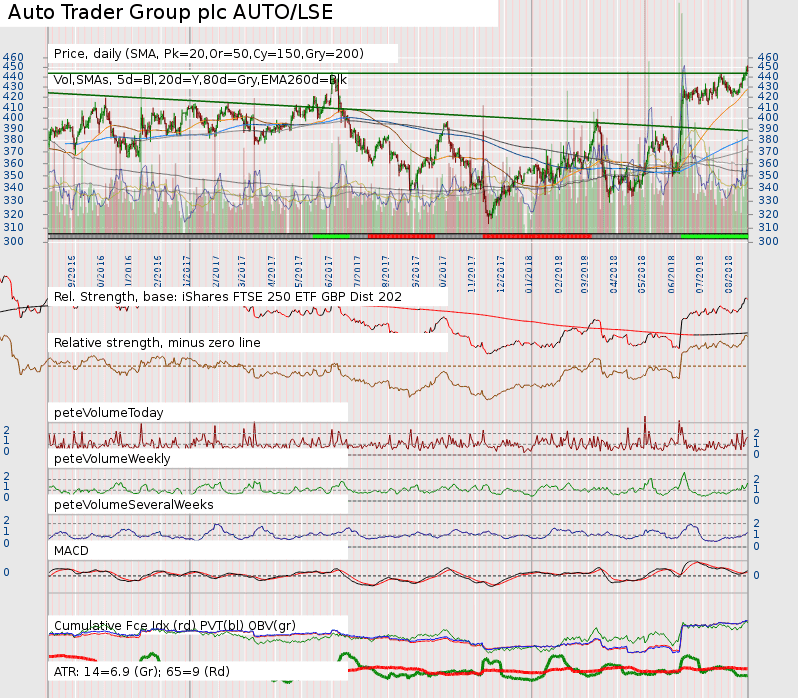Select 350 on the left price axis
Image resolution: width=798 pixels, height=698 pixels.
[13, 176]
